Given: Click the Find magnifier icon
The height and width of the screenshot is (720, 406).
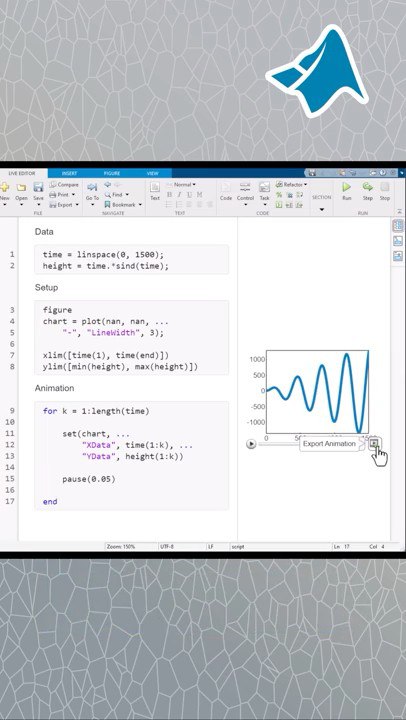Looking at the screenshot, I should point(107,195).
